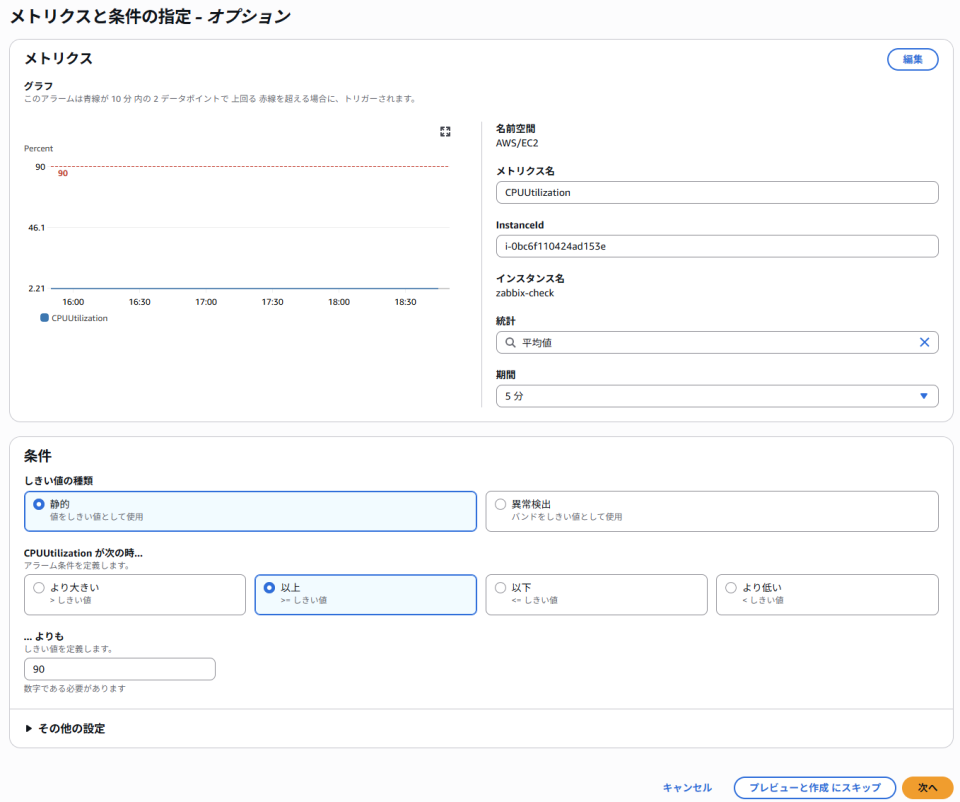
Task: Click the InstanceId input field
Action: pyautogui.click(x=717, y=246)
